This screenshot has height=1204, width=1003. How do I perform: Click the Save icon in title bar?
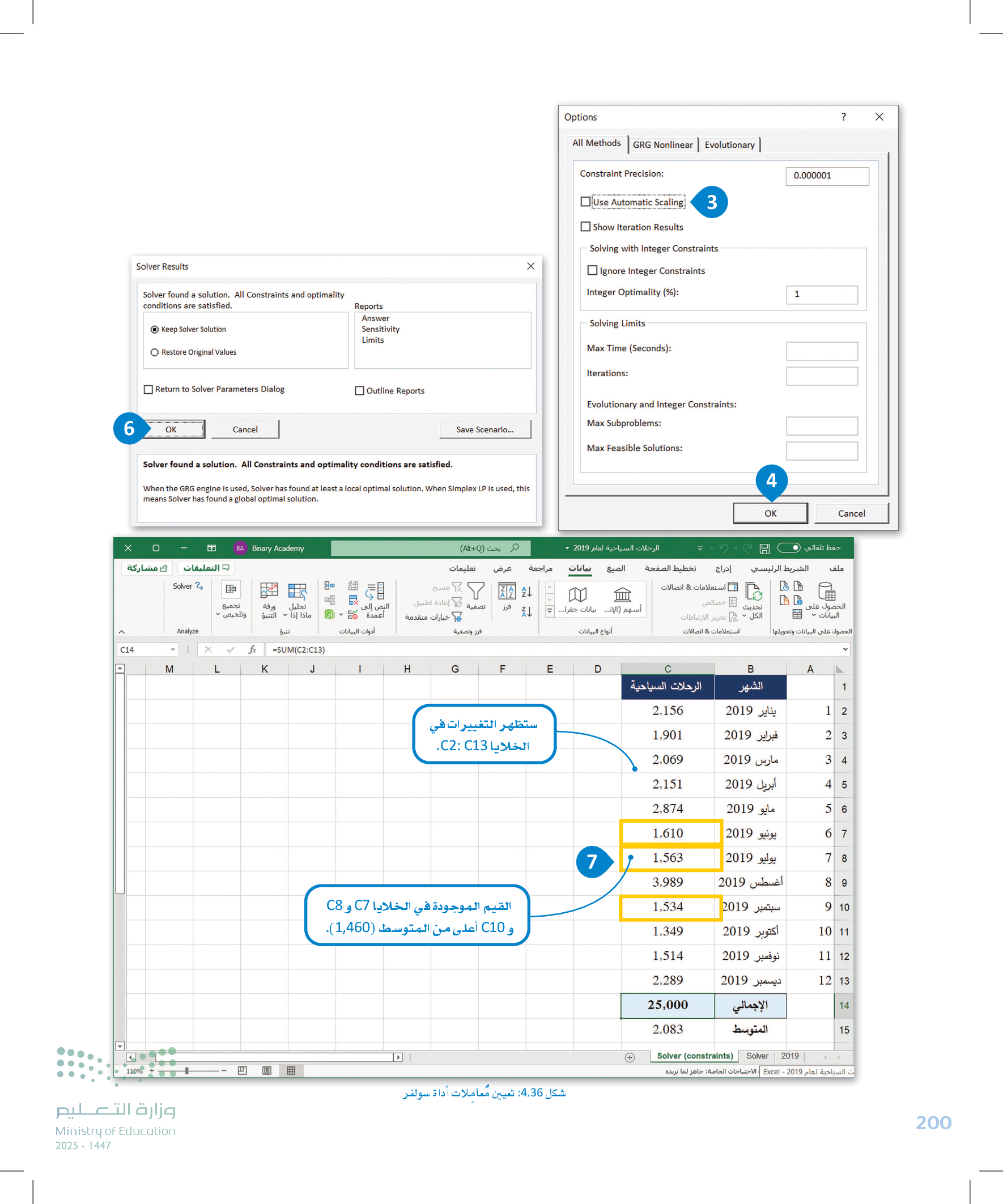click(764, 548)
